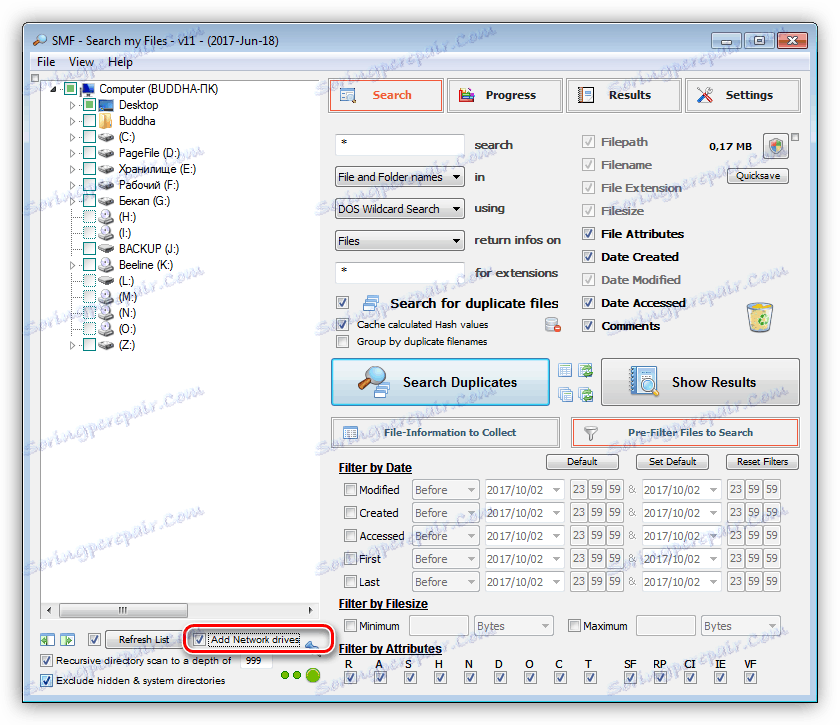Click the search pattern input field
840x725 pixels.
coord(400,145)
